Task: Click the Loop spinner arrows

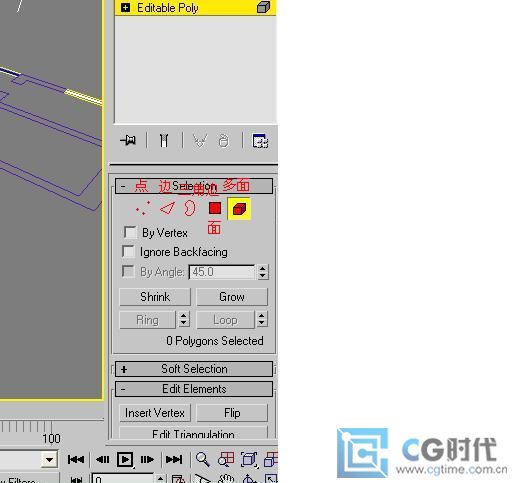Action: [262, 320]
